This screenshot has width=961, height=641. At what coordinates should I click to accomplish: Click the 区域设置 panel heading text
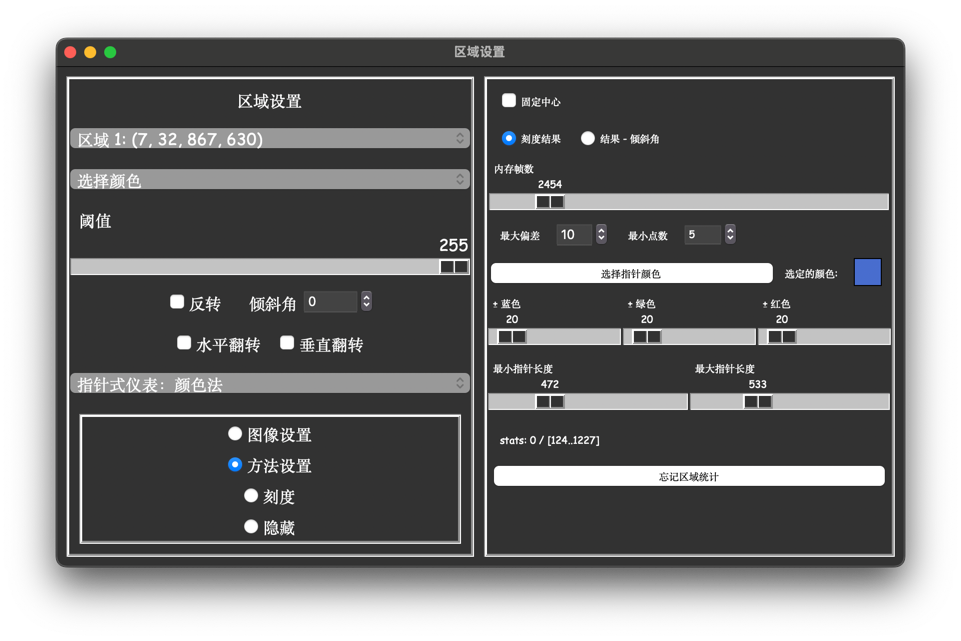point(270,101)
